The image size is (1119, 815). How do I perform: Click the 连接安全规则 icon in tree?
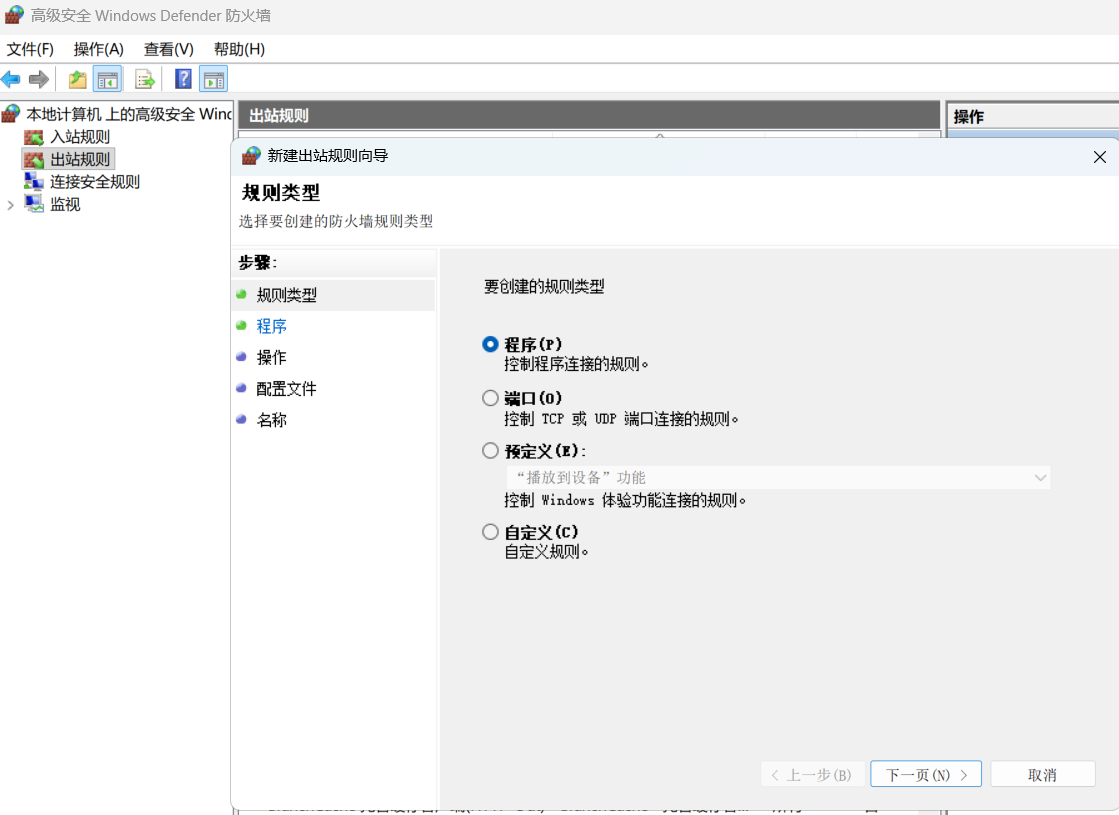34,182
